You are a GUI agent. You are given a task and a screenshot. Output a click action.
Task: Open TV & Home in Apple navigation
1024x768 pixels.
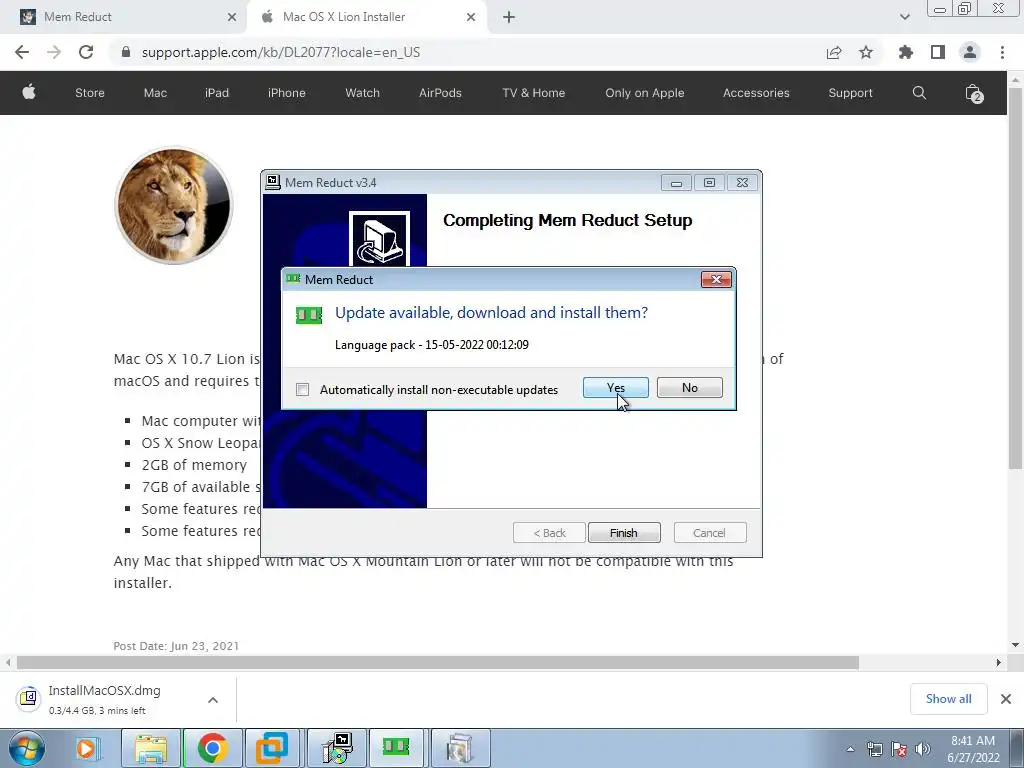click(534, 93)
